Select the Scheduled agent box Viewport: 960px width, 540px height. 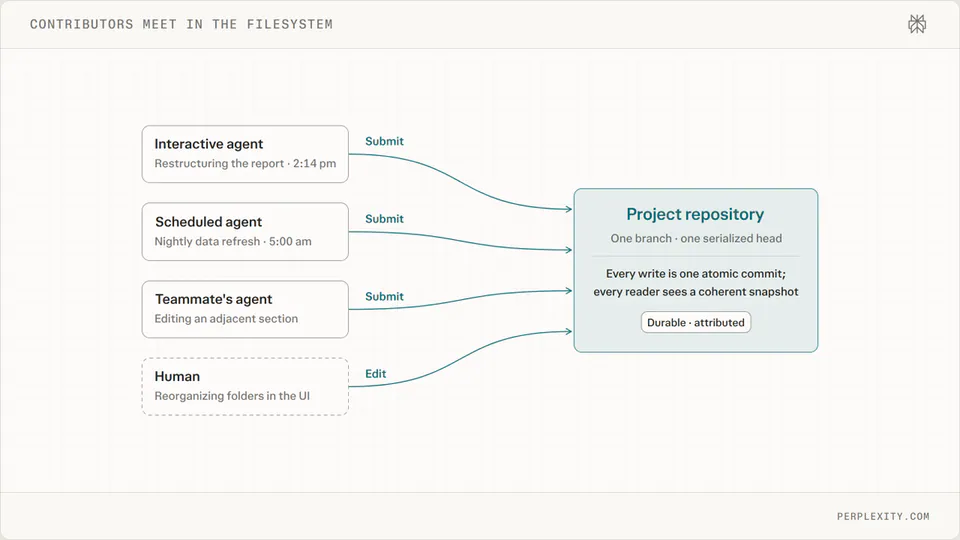pos(245,231)
